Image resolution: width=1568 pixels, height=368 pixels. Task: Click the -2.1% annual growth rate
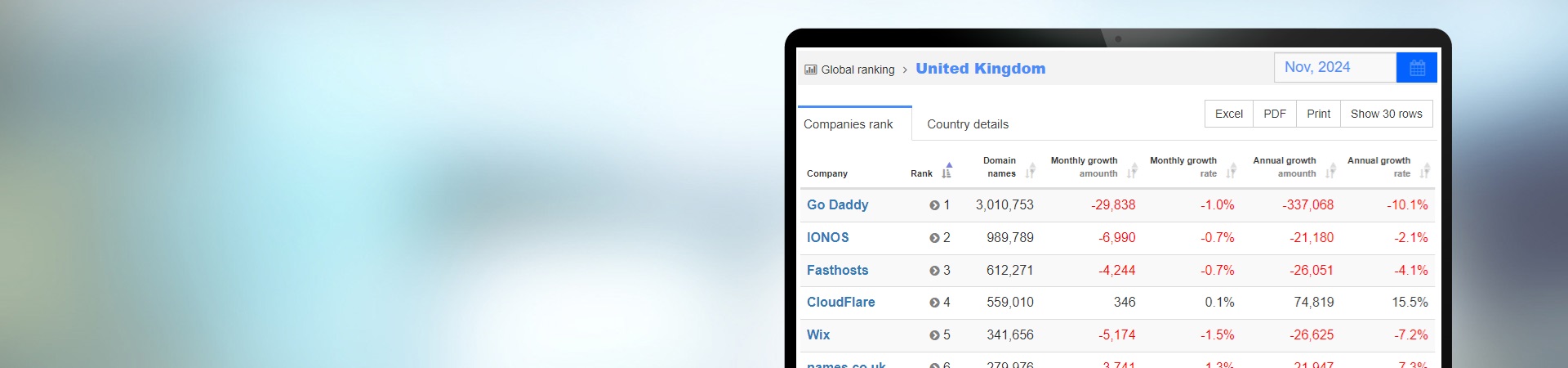1411,238
